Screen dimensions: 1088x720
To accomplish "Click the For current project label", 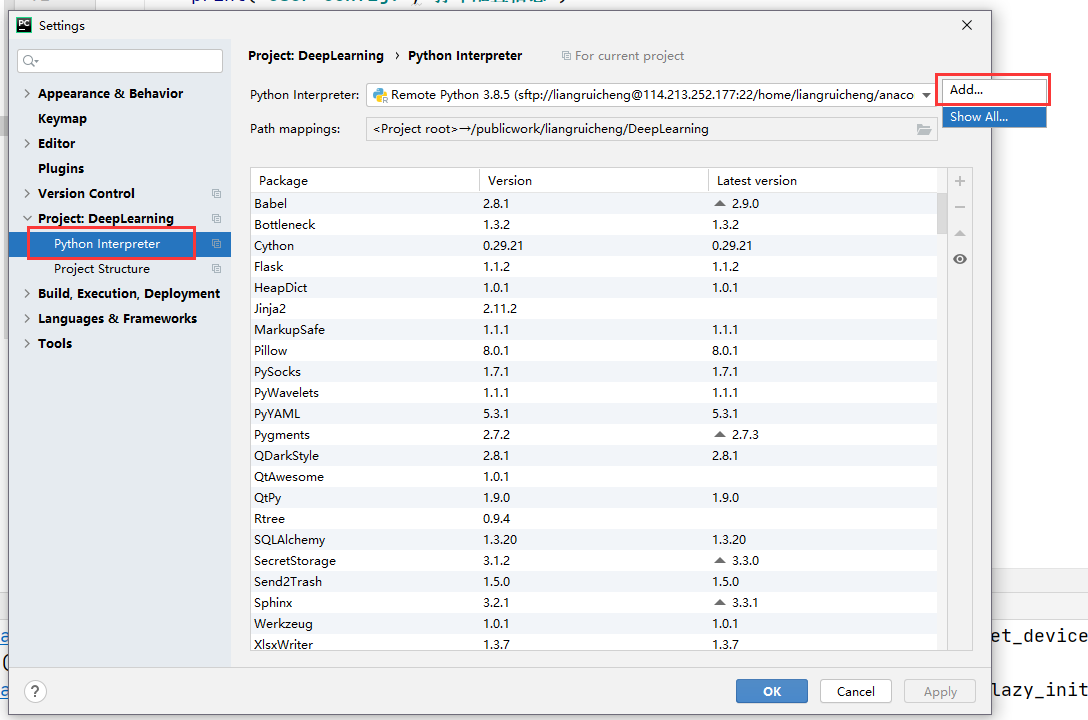I will pos(629,55).
